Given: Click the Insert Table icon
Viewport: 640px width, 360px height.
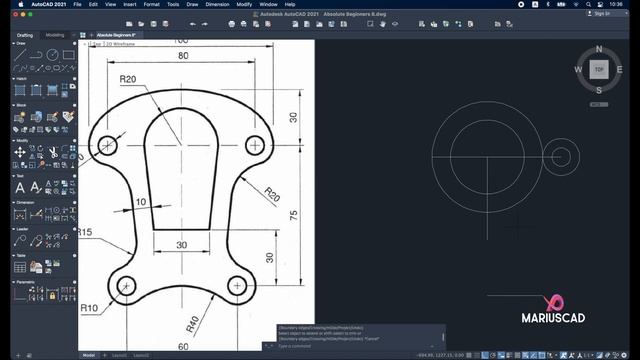Looking at the screenshot, I should pos(20,267).
